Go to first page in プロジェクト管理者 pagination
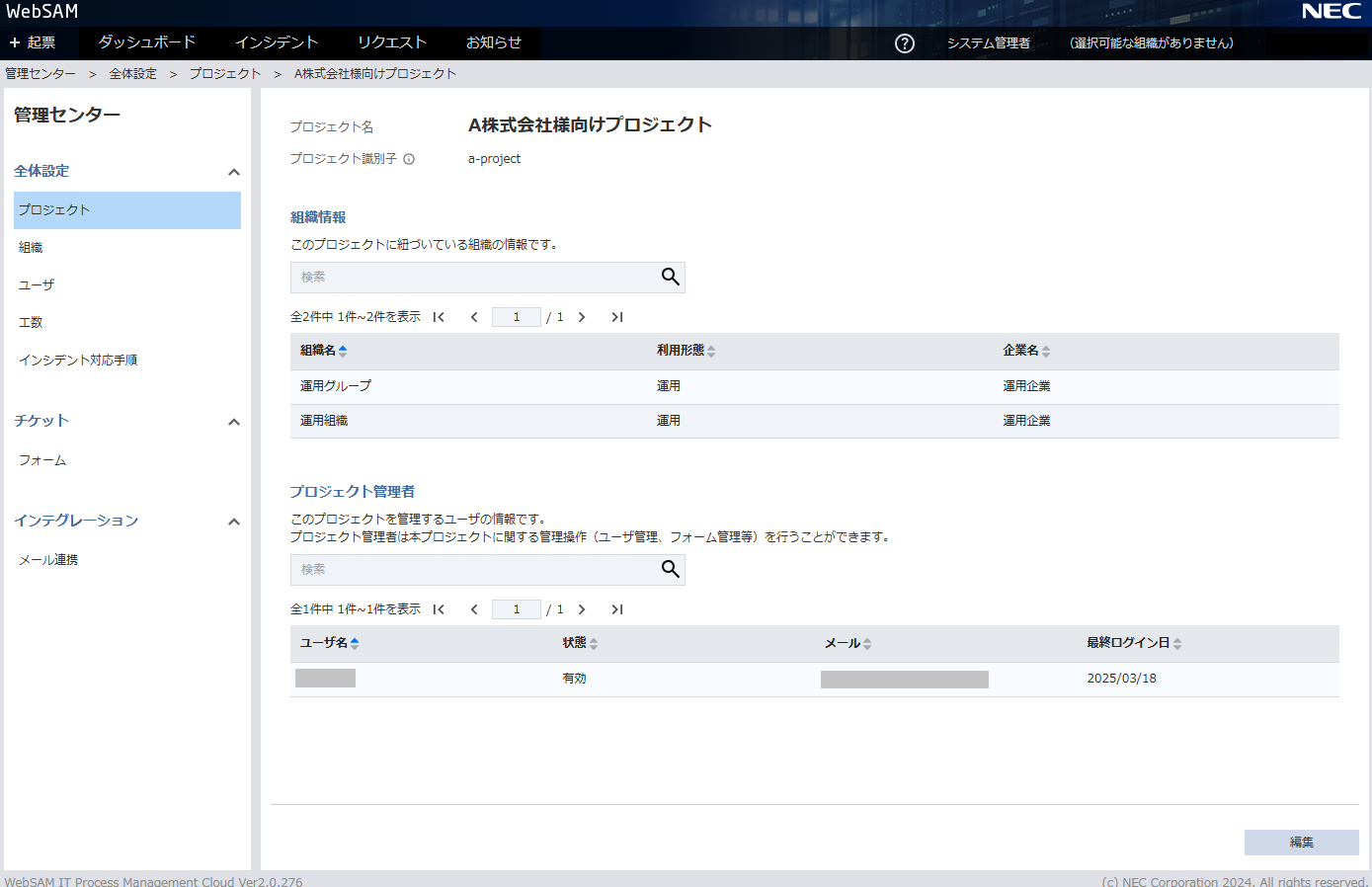1372x887 pixels. tap(439, 609)
